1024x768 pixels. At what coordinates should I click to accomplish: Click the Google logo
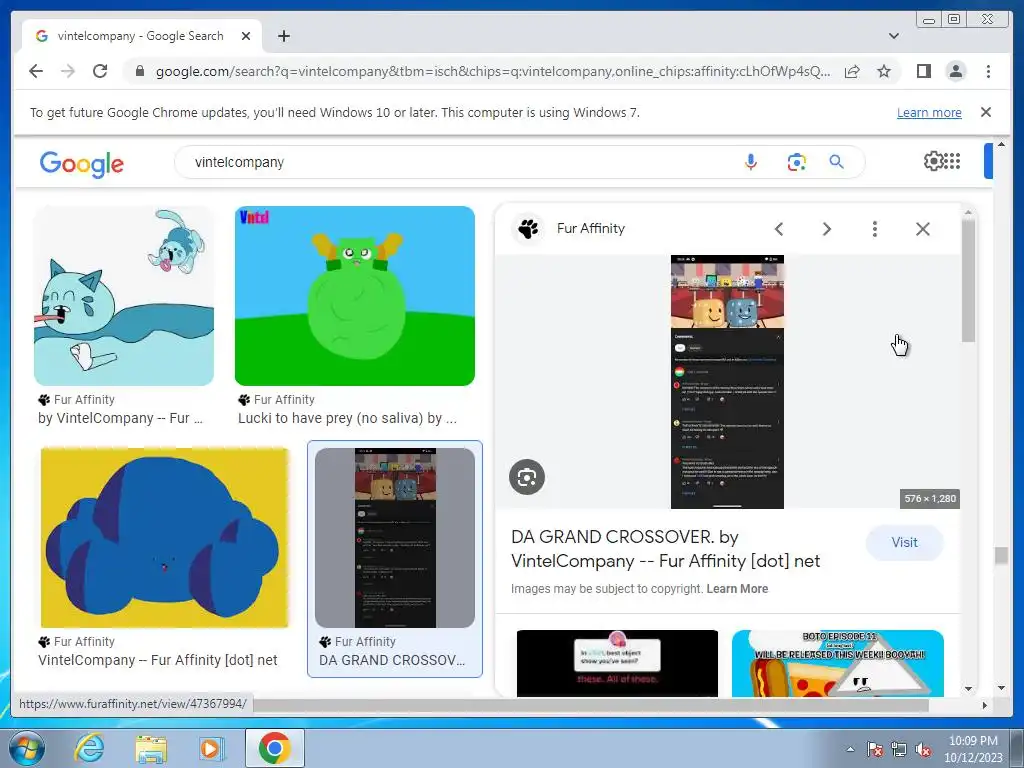pyautogui.click(x=82, y=163)
